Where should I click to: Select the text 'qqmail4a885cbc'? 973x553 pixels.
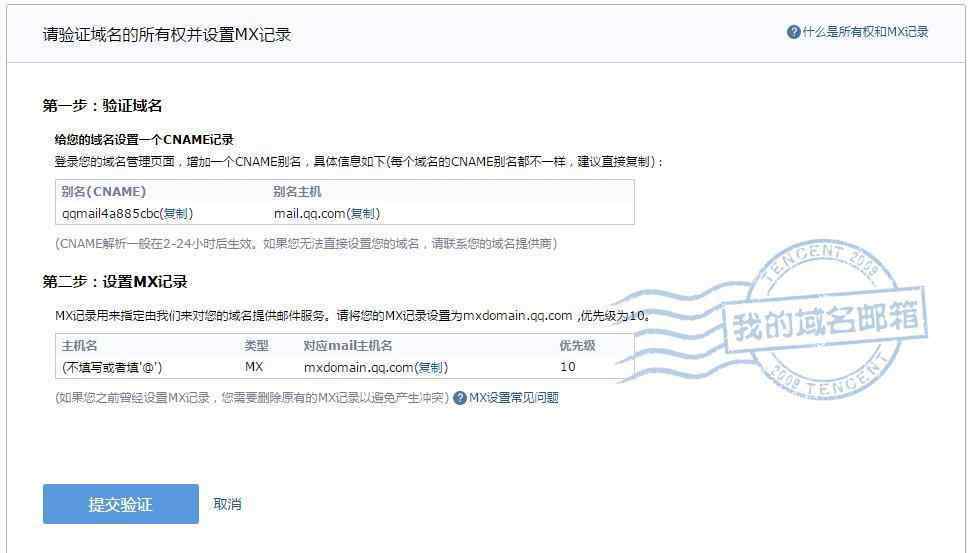click(x=110, y=214)
